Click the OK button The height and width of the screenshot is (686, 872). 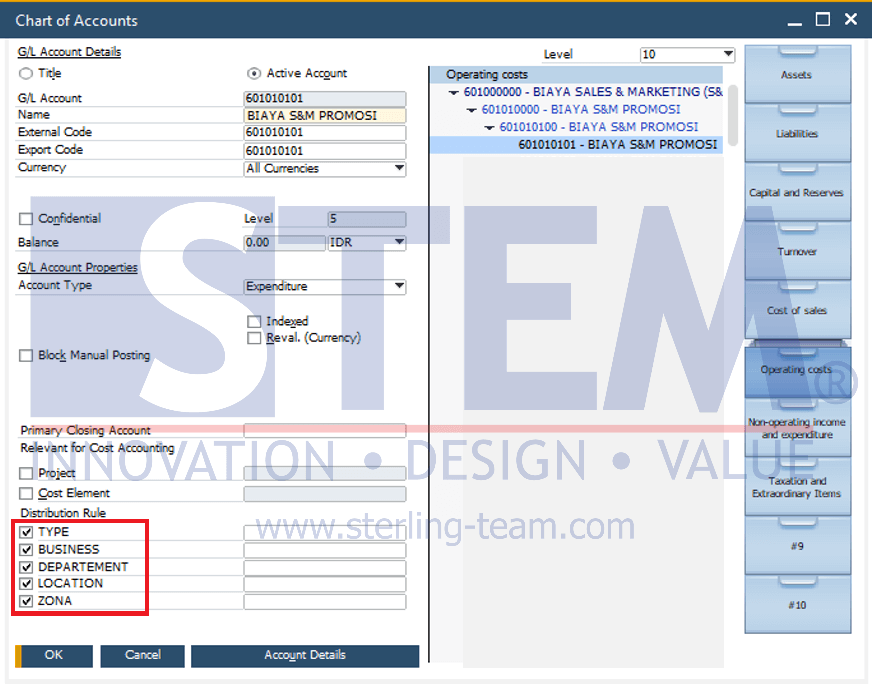[x=54, y=655]
